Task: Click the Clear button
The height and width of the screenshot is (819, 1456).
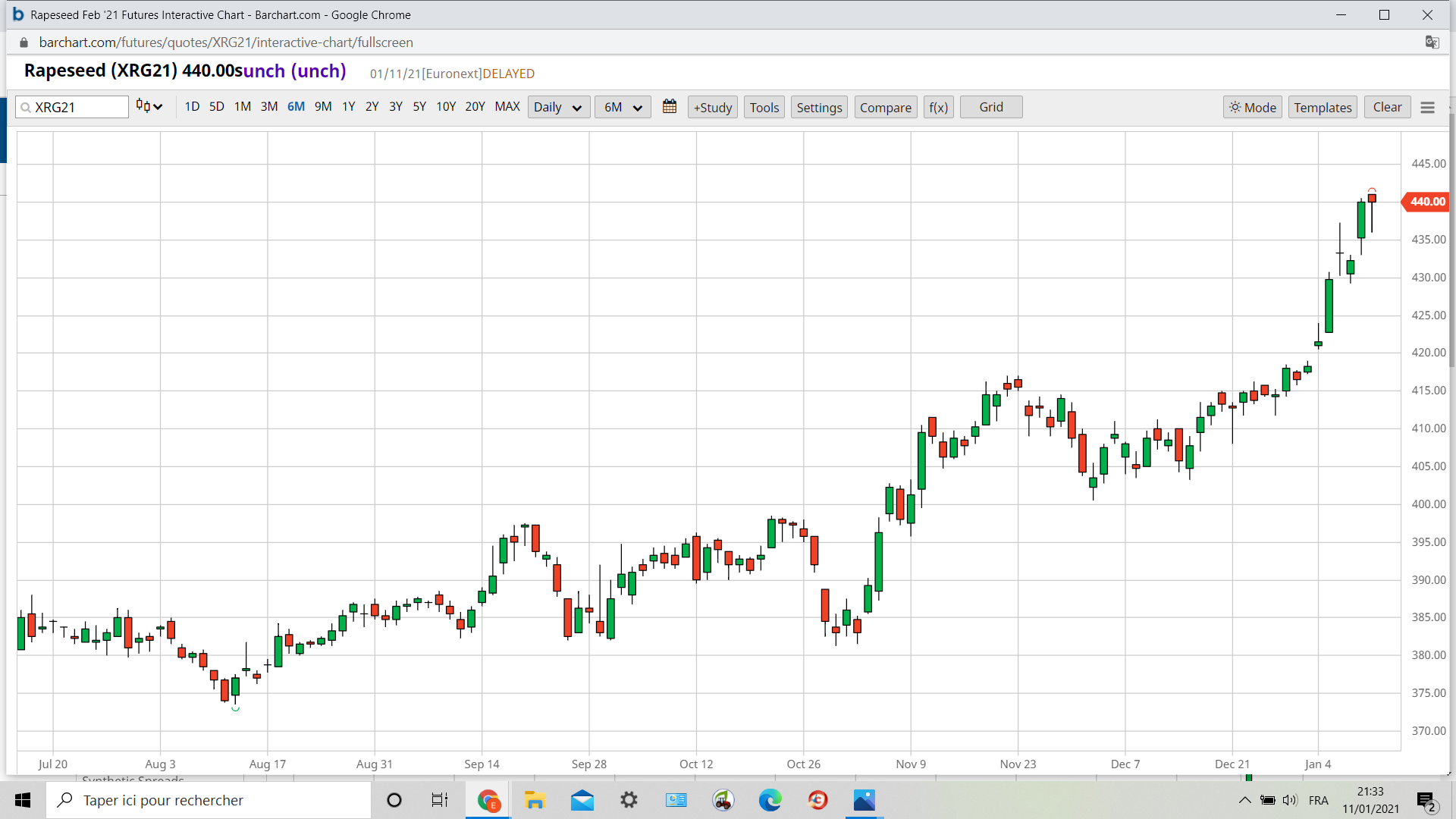Action: tap(1387, 107)
